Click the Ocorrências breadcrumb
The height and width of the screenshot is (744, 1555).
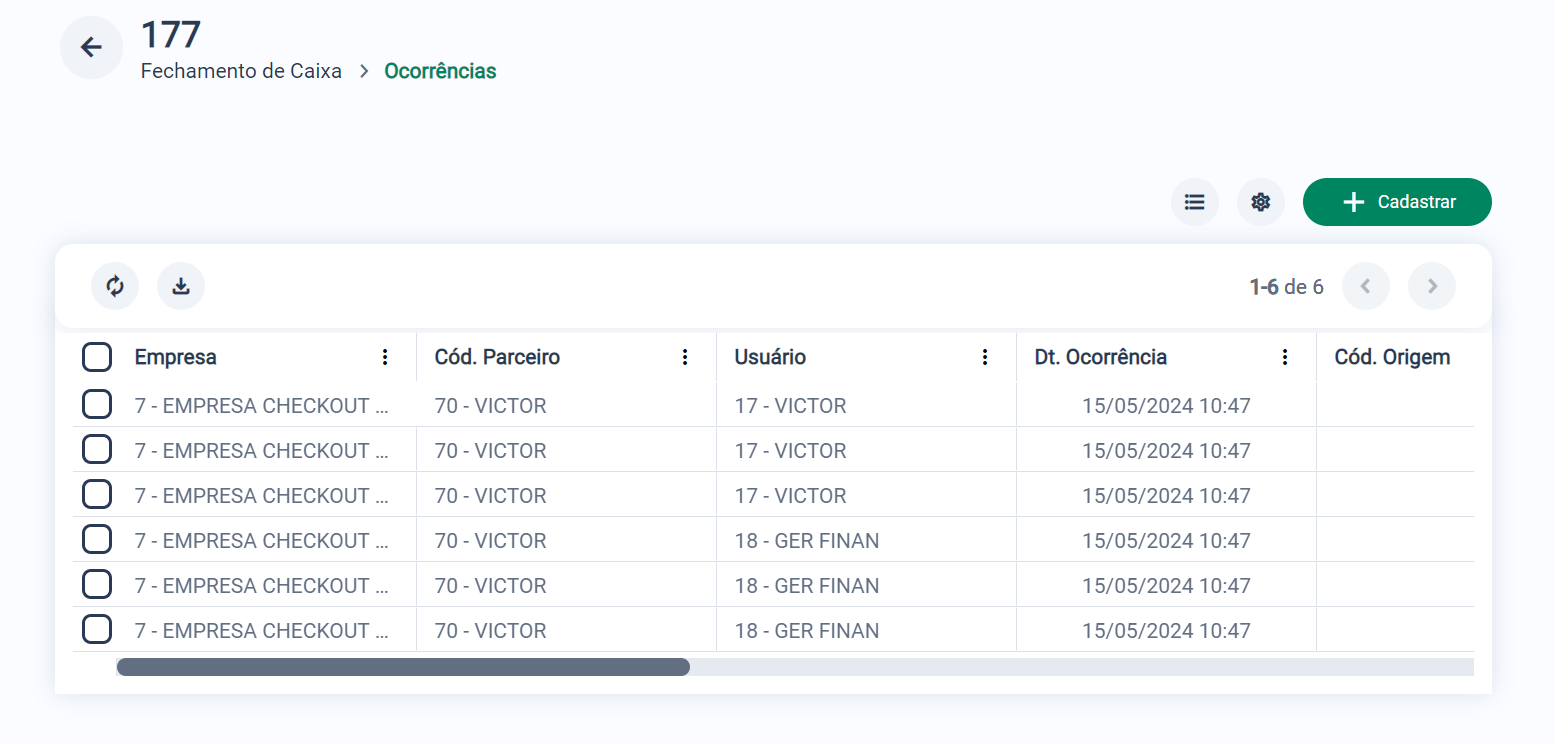pos(440,71)
